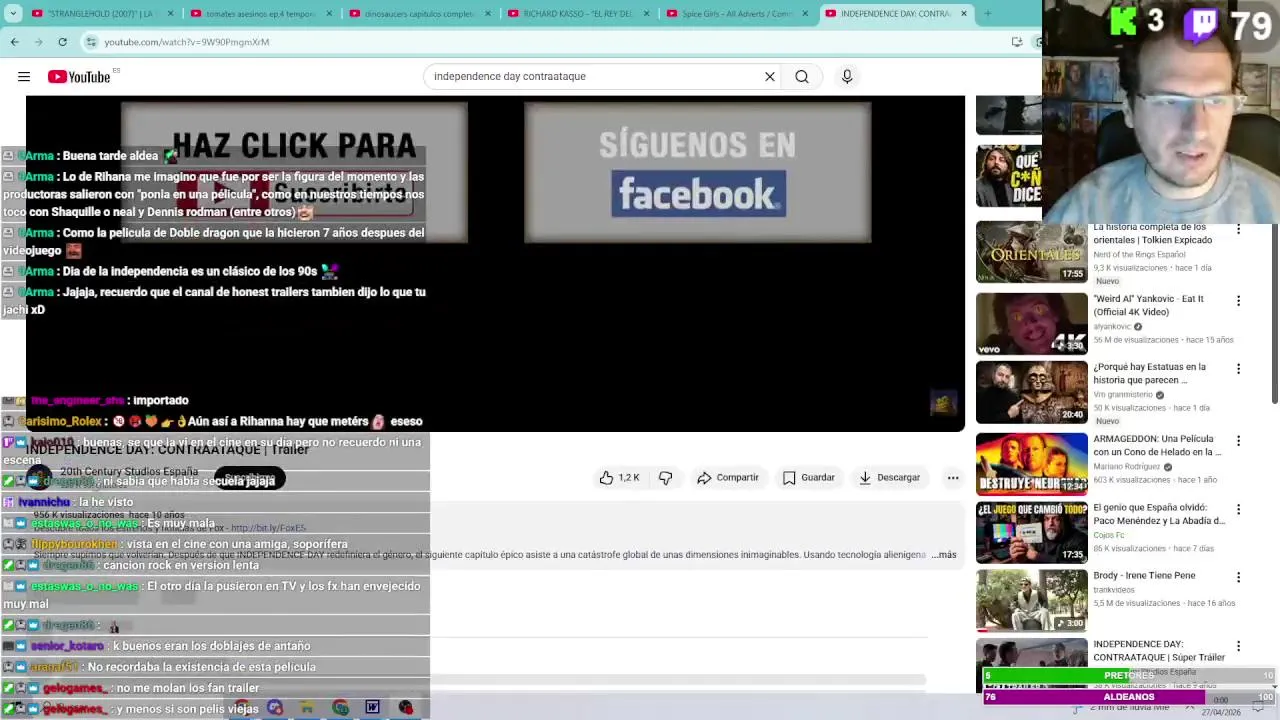1280x720 pixels.
Task: Close the STRANGLEHOLD (2007) tab
Action: click(170, 14)
